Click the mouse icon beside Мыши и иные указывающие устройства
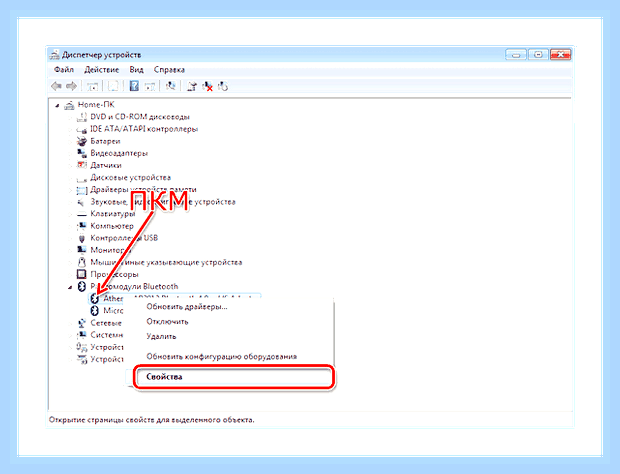 (x=82, y=262)
